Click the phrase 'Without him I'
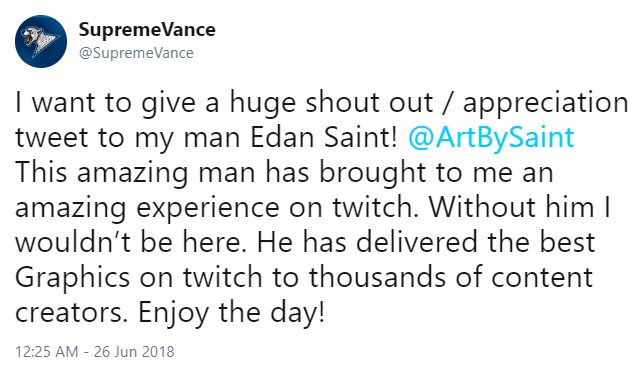The height and width of the screenshot is (372, 642). click(x=520, y=207)
